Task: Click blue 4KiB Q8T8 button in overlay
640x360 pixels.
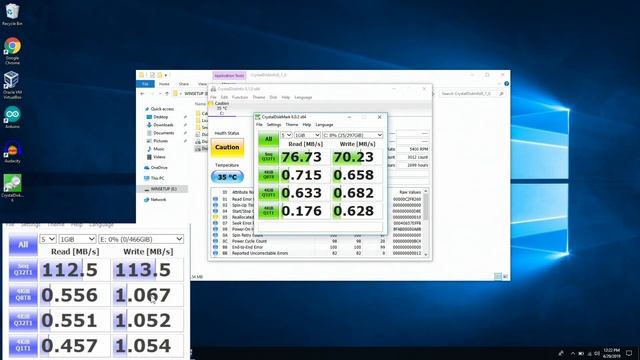Action: tap(23, 295)
